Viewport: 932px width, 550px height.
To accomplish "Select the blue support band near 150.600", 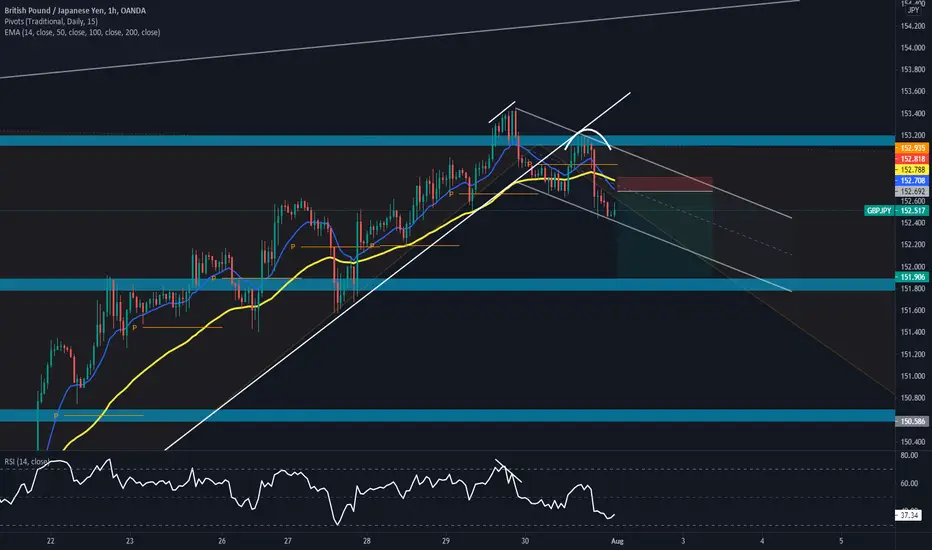I will [x=447, y=416].
